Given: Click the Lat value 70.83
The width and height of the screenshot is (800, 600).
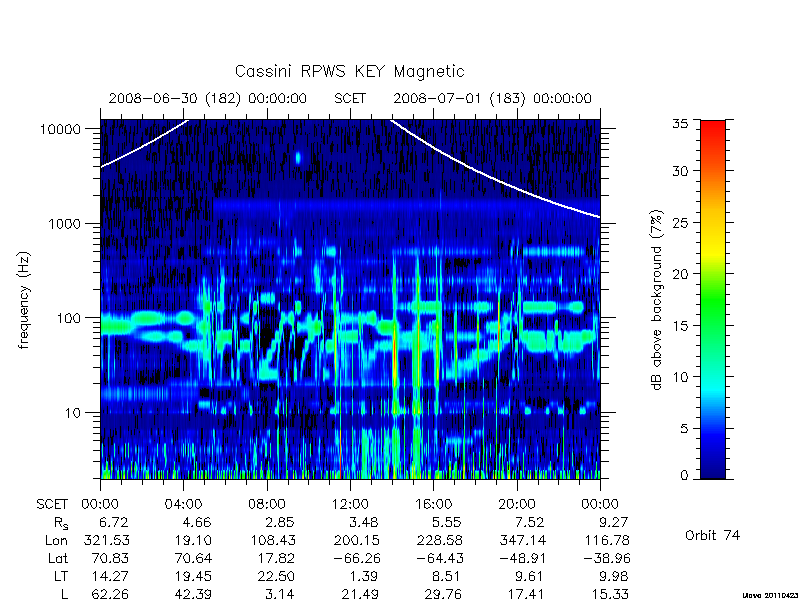Looking at the screenshot, I should click(x=110, y=558).
